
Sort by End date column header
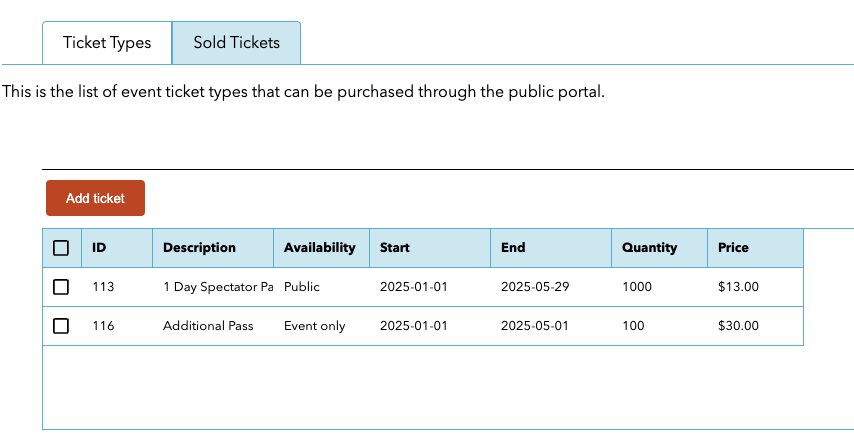(551, 248)
